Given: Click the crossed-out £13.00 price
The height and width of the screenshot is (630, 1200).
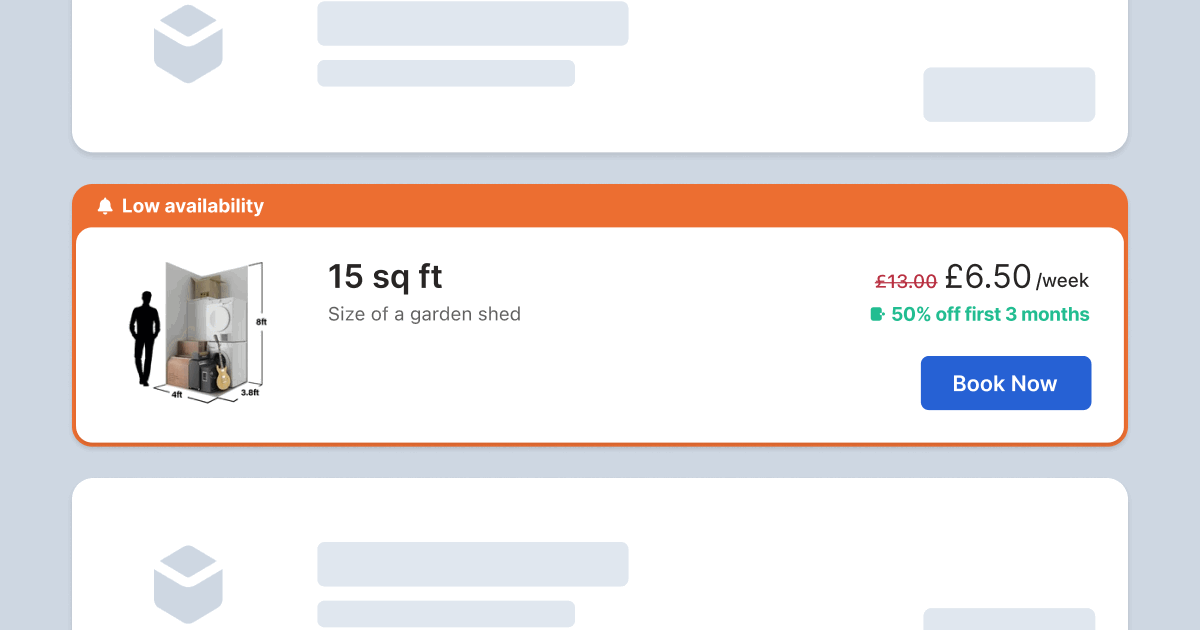Looking at the screenshot, I should point(906,281).
